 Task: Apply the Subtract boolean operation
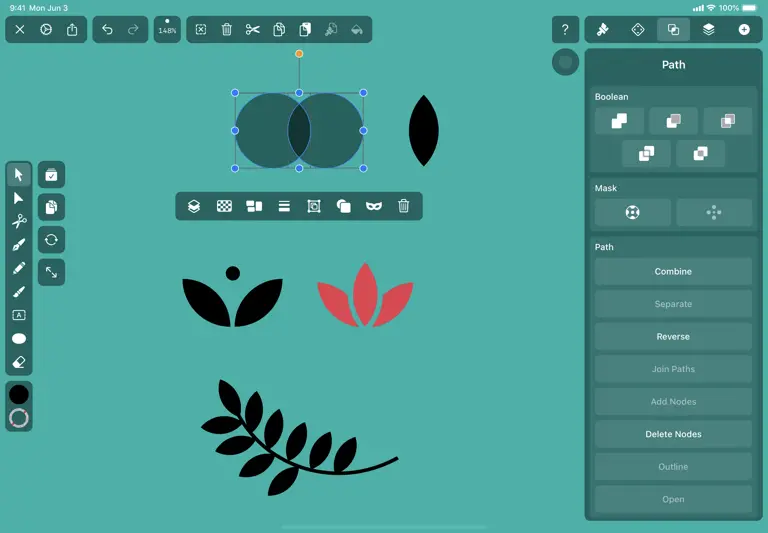[673, 121]
